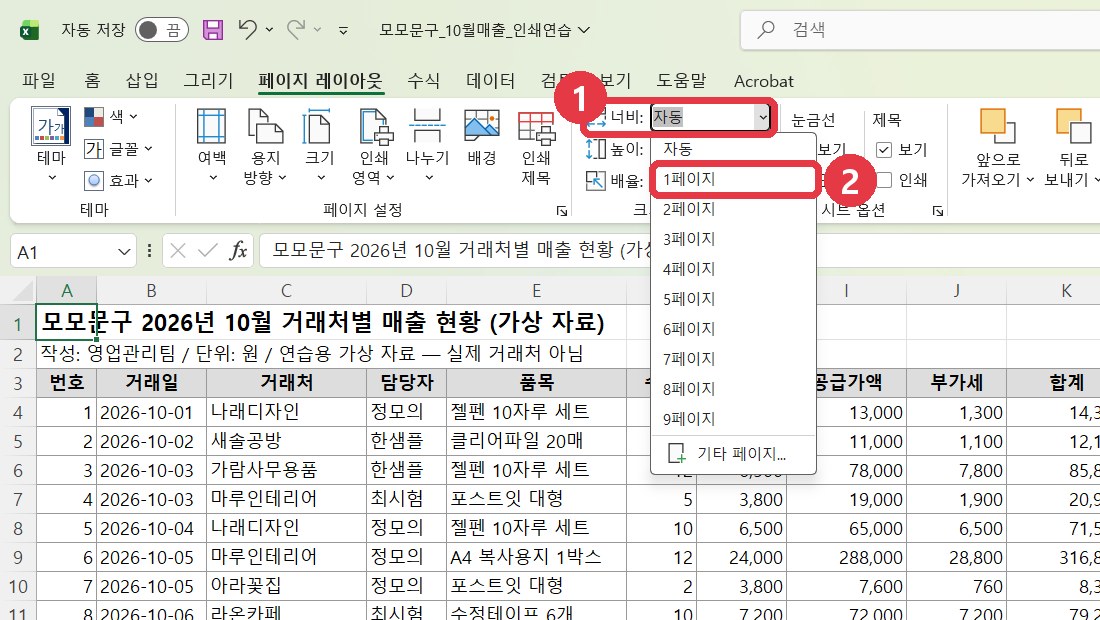Click the formula bar text field
The image size is (1100, 620).
(x=679, y=250)
